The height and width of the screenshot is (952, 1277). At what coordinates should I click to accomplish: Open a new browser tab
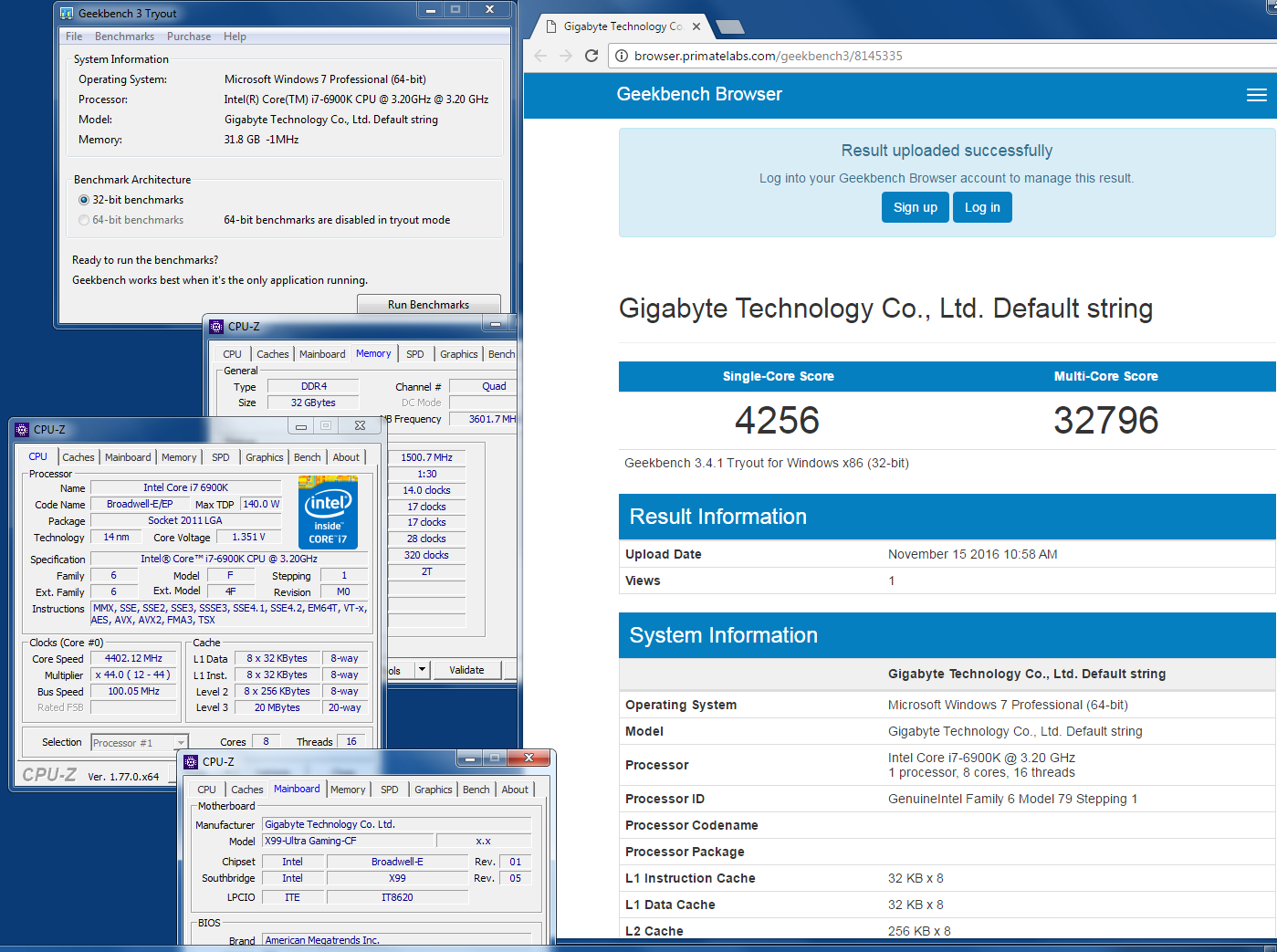click(x=729, y=26)
